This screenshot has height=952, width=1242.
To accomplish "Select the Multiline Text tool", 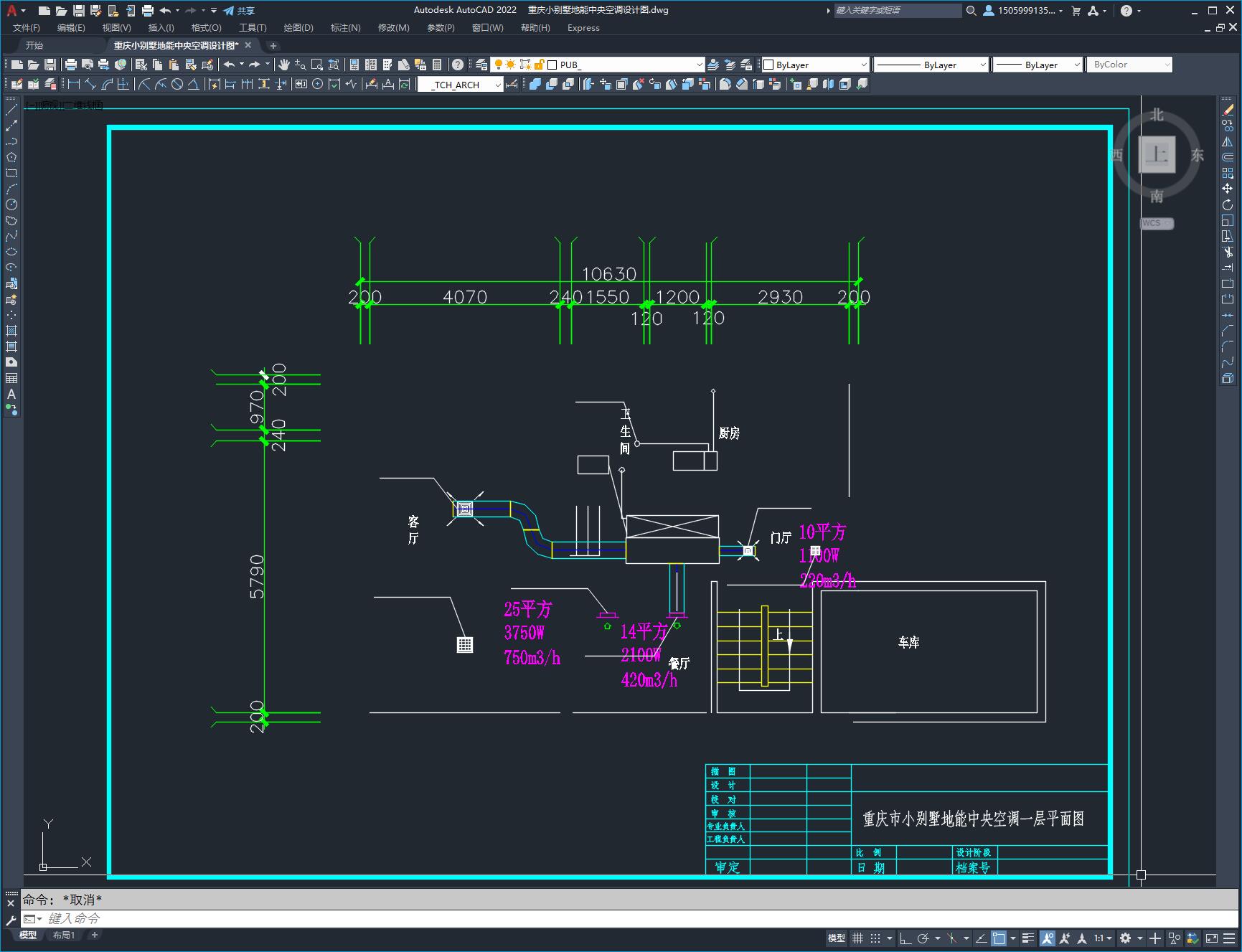I will click(x=11, y=394).
